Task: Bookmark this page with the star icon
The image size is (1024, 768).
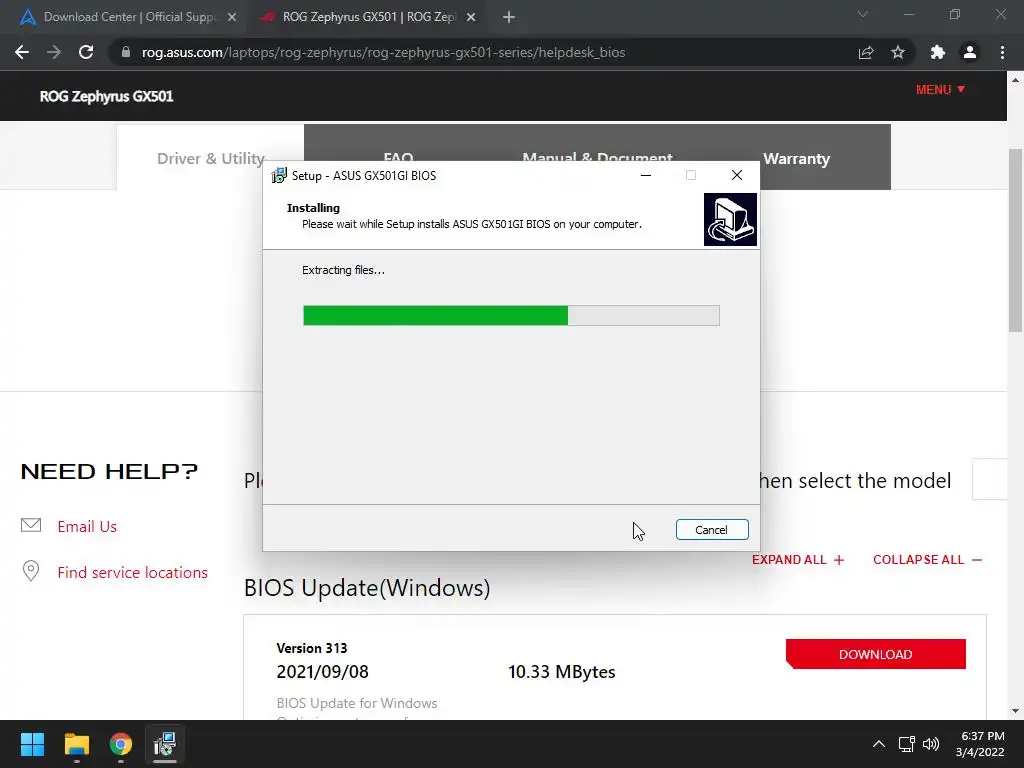Action: click(x=898, y=52)
